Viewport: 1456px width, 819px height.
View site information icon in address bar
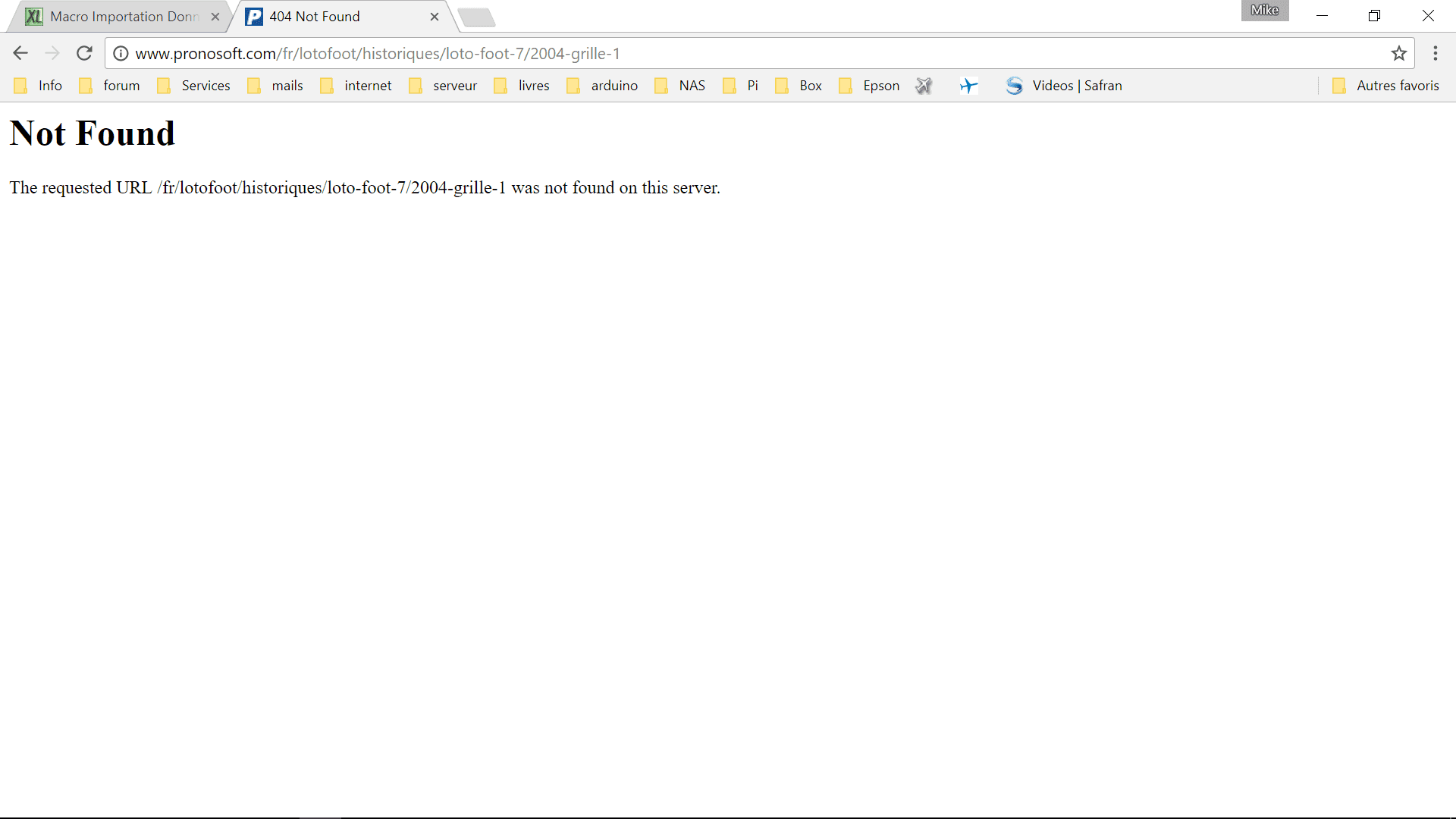click(x=121, y=53)
